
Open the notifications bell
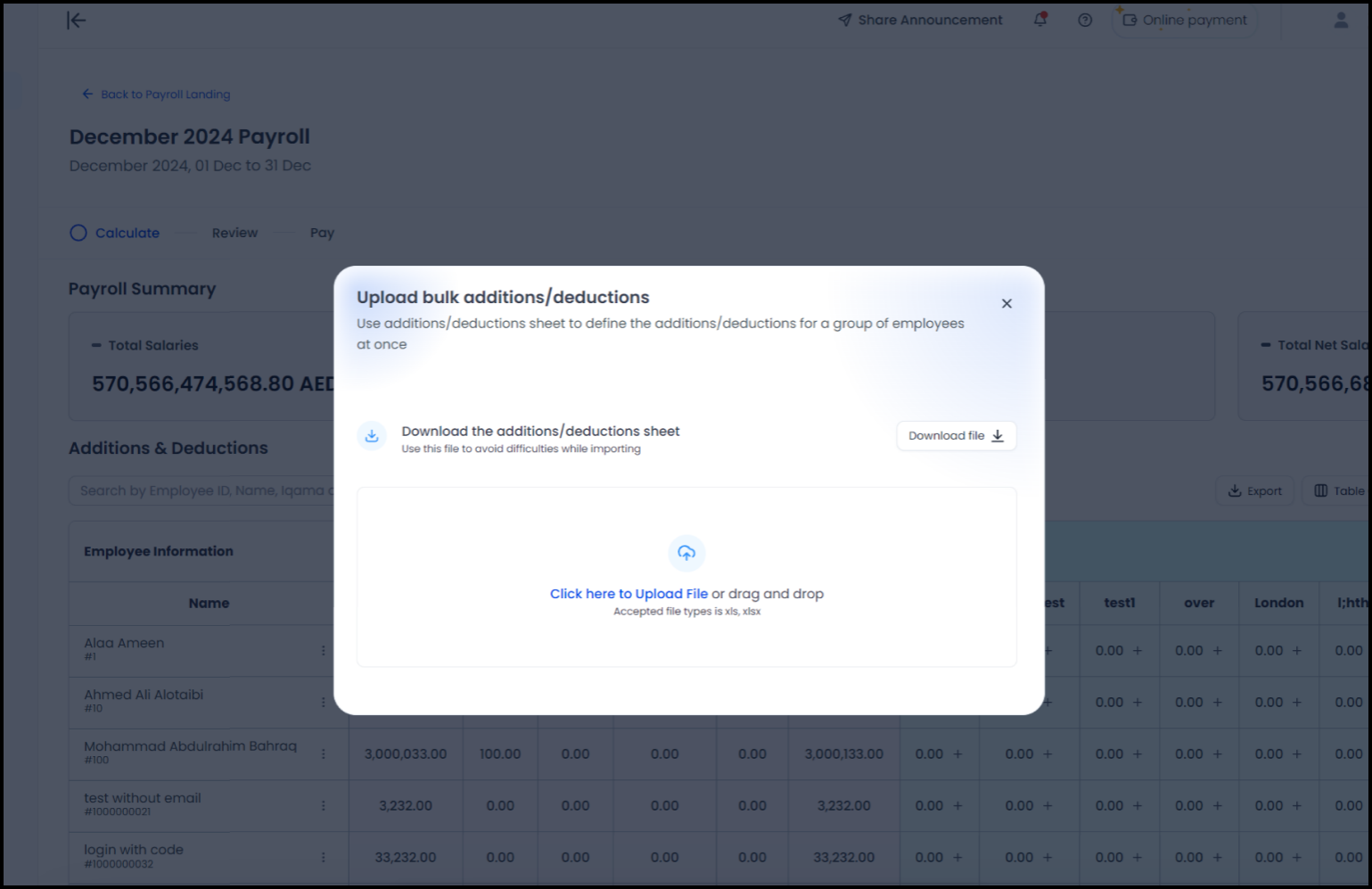coord(1040,20)
